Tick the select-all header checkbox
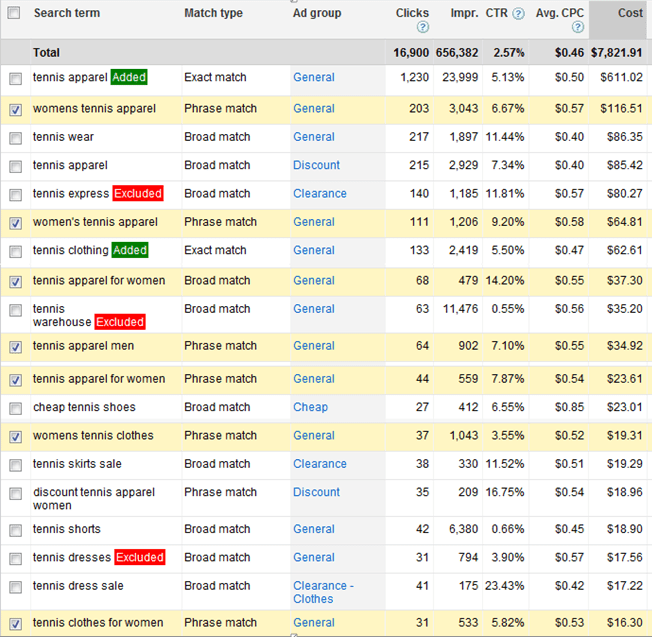Image resolution: width=652 pixels, height=637 pixels. click(14, 13)
